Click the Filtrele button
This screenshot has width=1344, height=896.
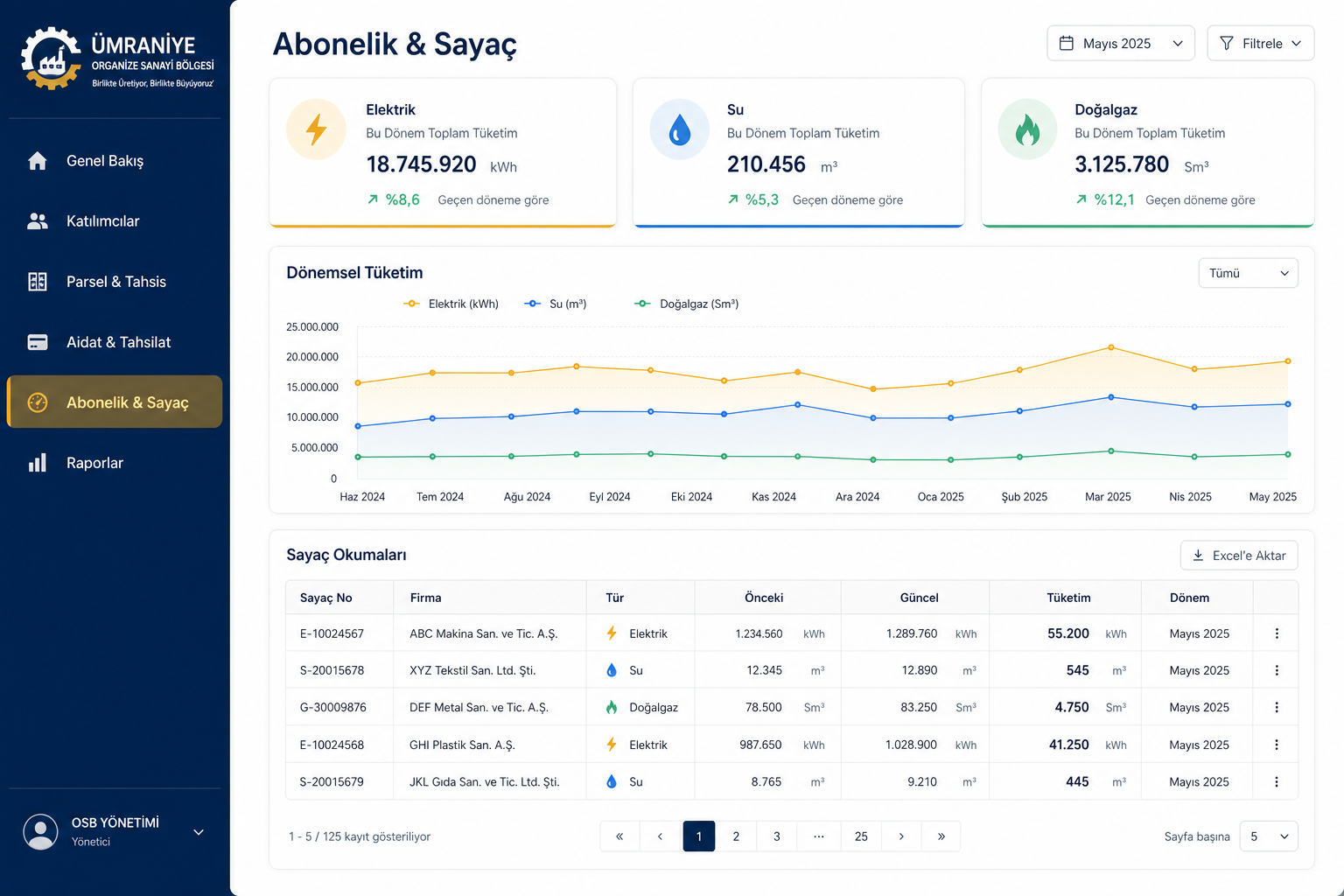tap(1260, 44)
